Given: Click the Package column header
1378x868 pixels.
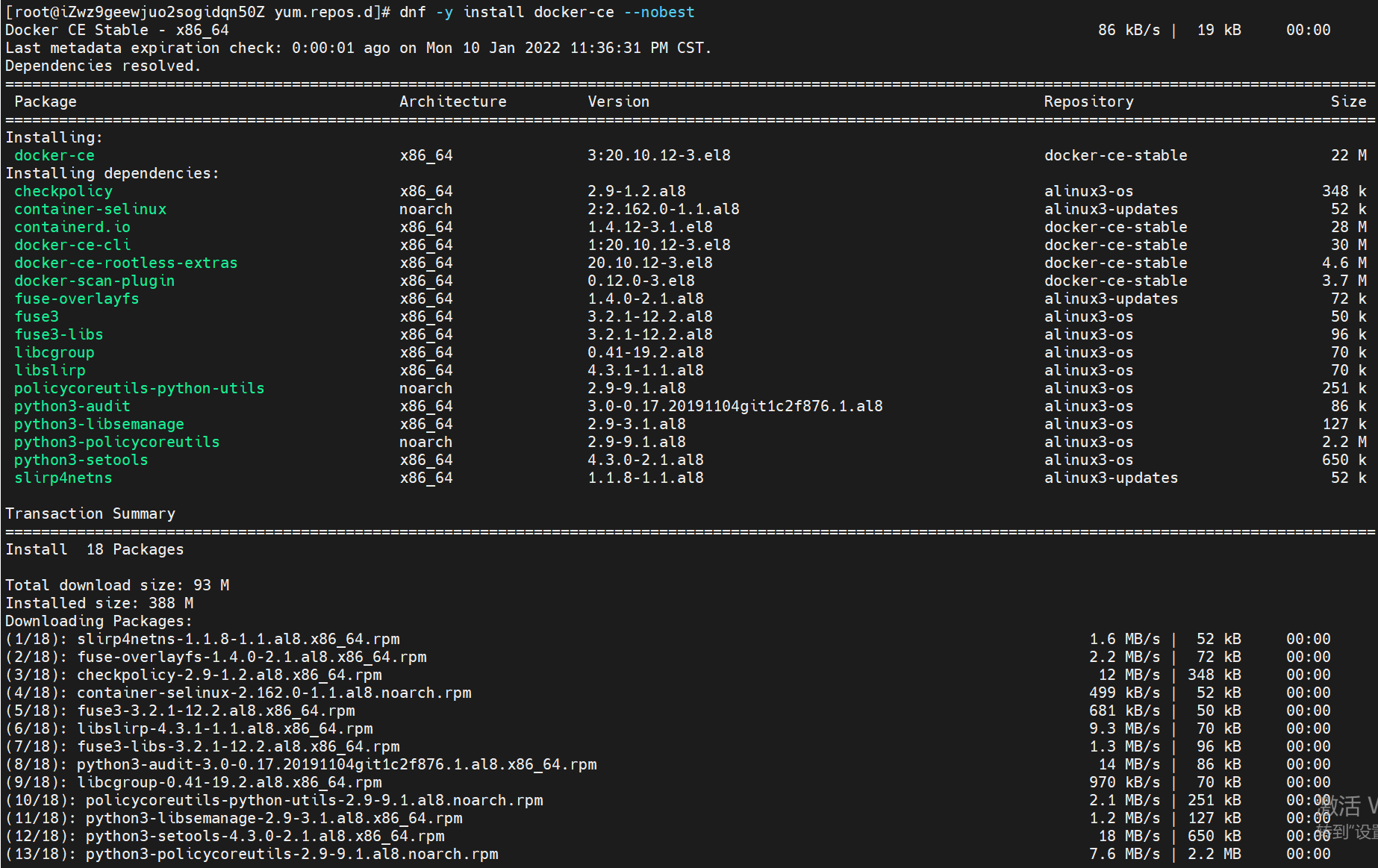Looking at the screenshot, I should (46, 102).
